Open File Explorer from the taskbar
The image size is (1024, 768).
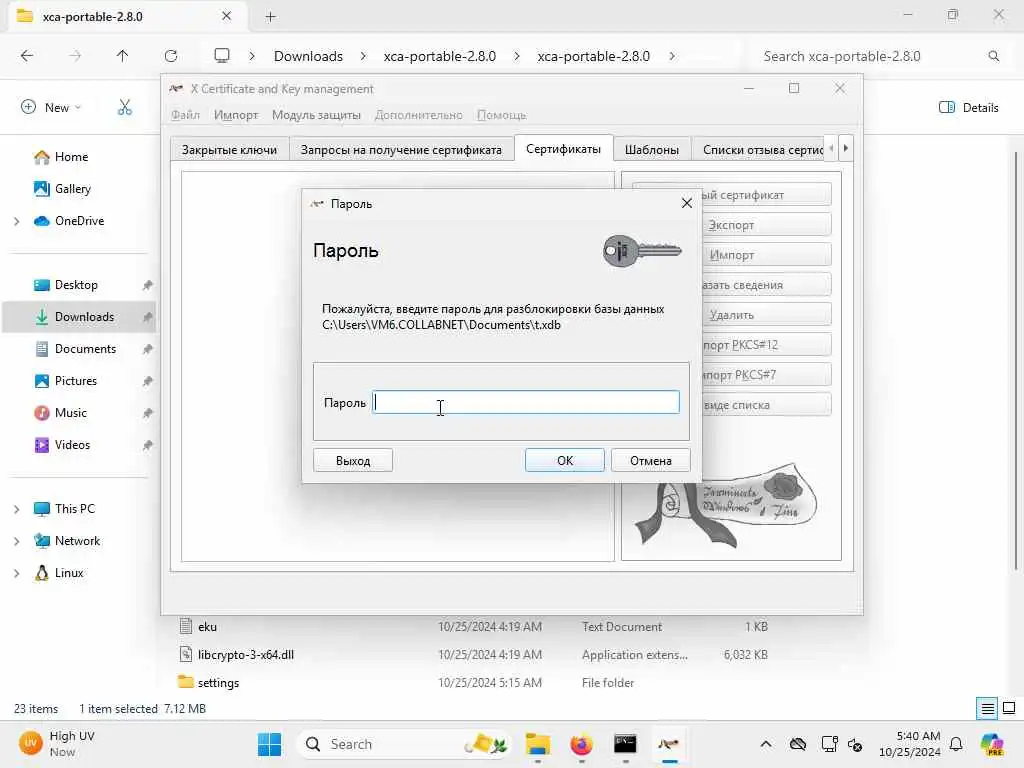point(537,744)
